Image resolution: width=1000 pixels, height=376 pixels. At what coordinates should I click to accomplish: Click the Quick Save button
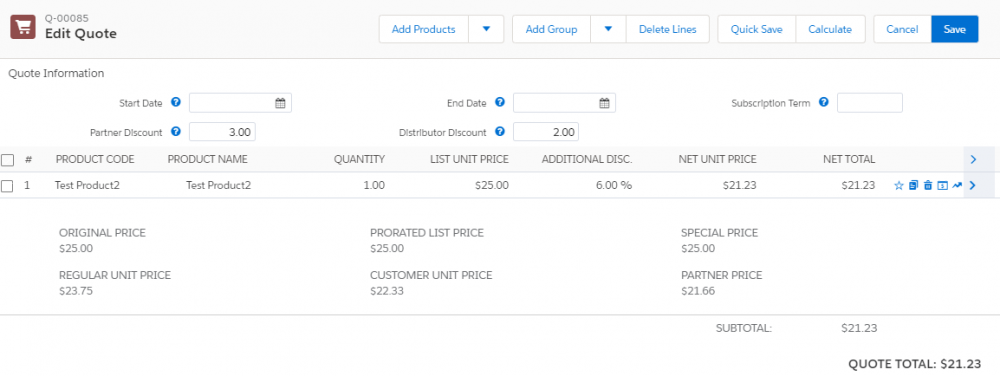[756, 29]
